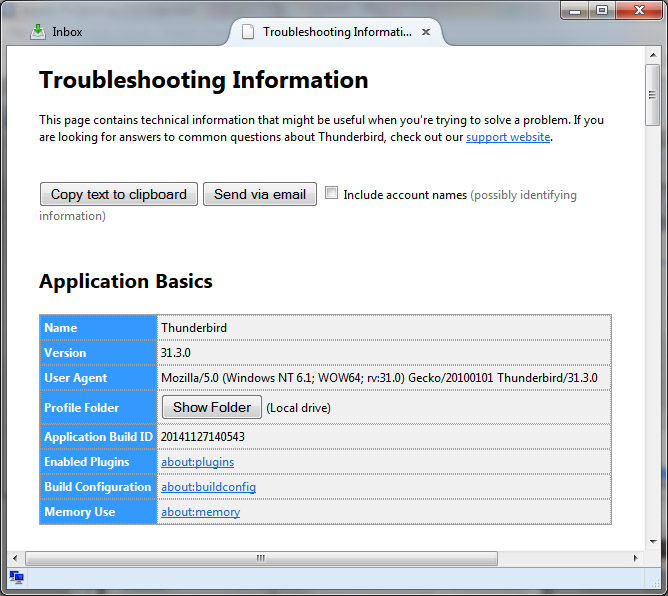This screenshot has width=668, height=596.
Task: Click the vertical scroll up arrow
Action: point(653,55)
